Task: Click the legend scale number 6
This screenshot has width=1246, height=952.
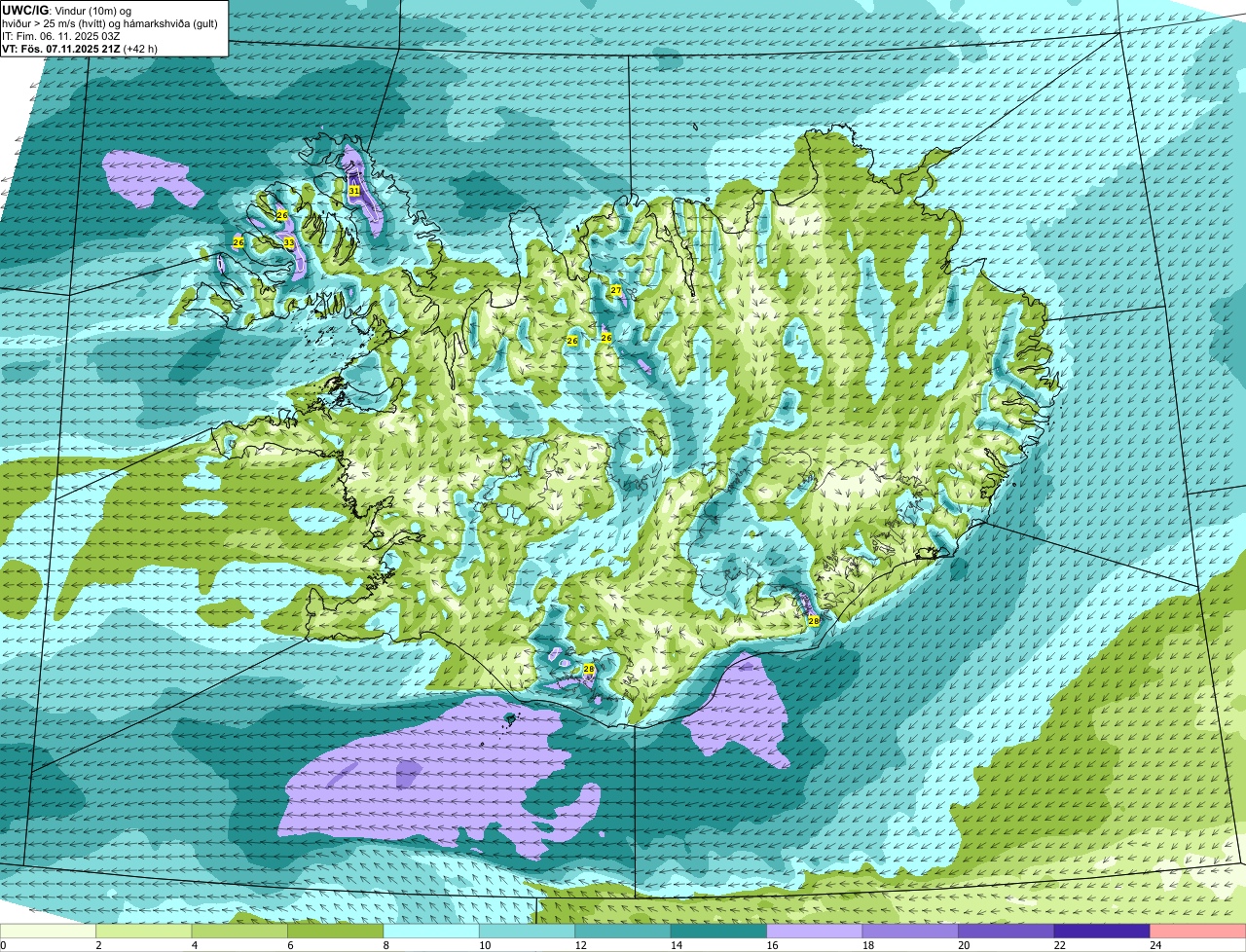Action: pyautogui.click(x=288, y=945)
